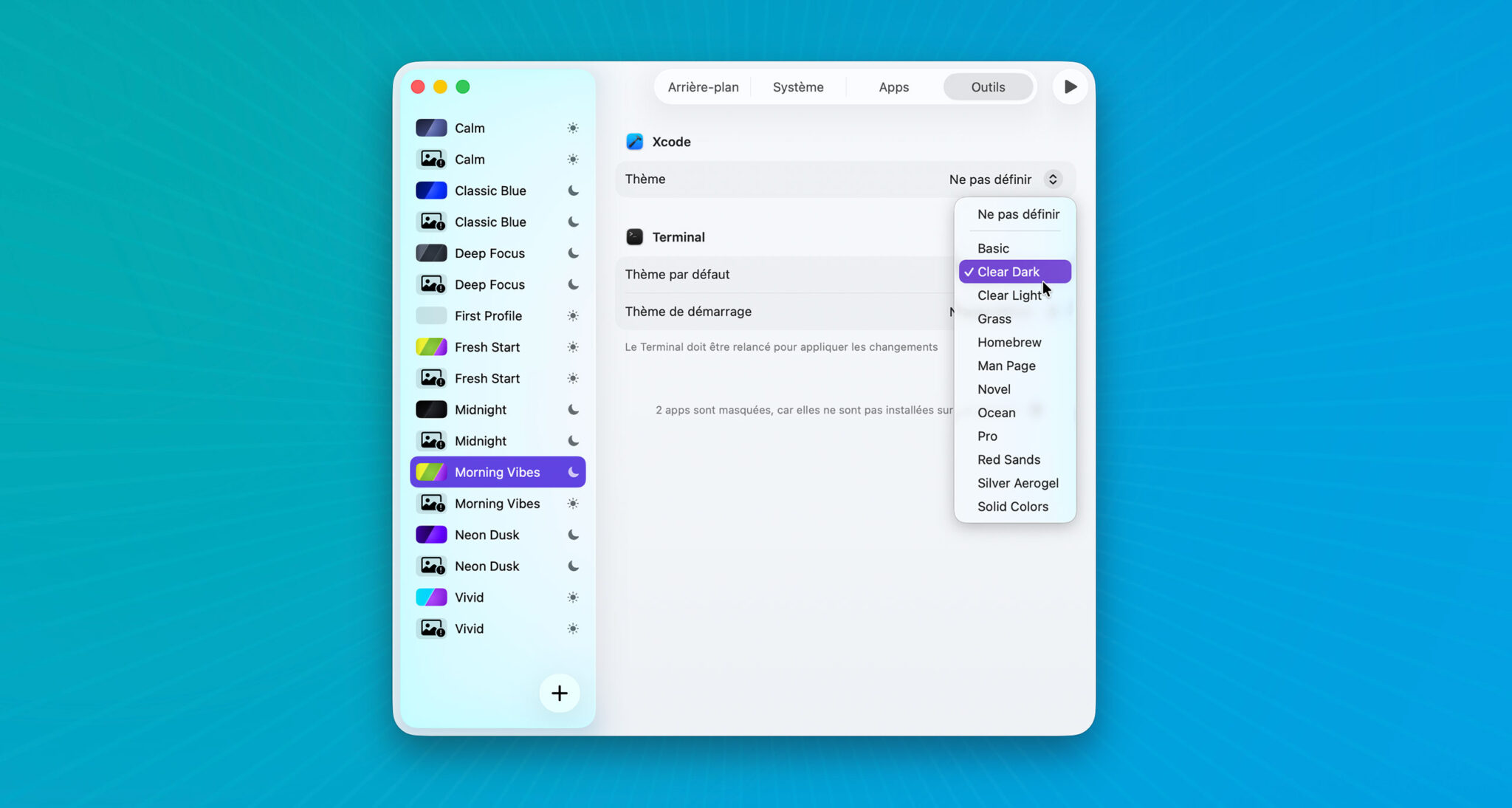
Task: Click the Morning Vibes gradient icon
Action: tap(432, 471)
